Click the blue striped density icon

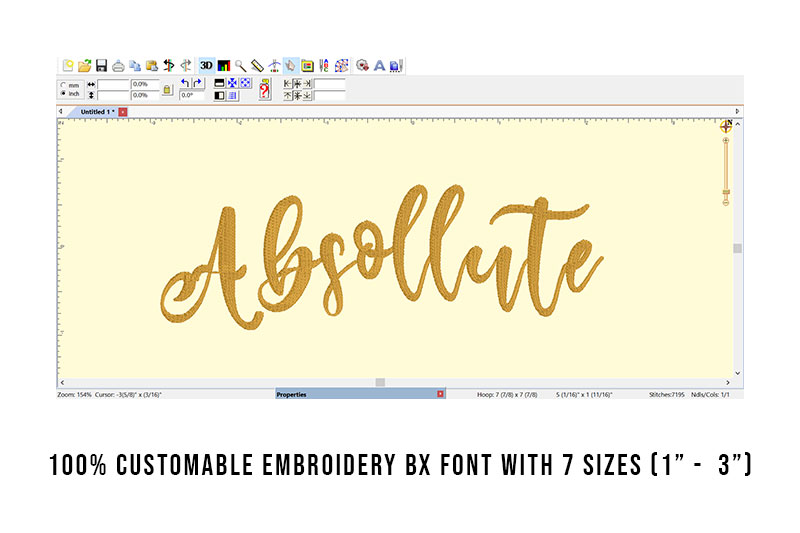[232, 95]
